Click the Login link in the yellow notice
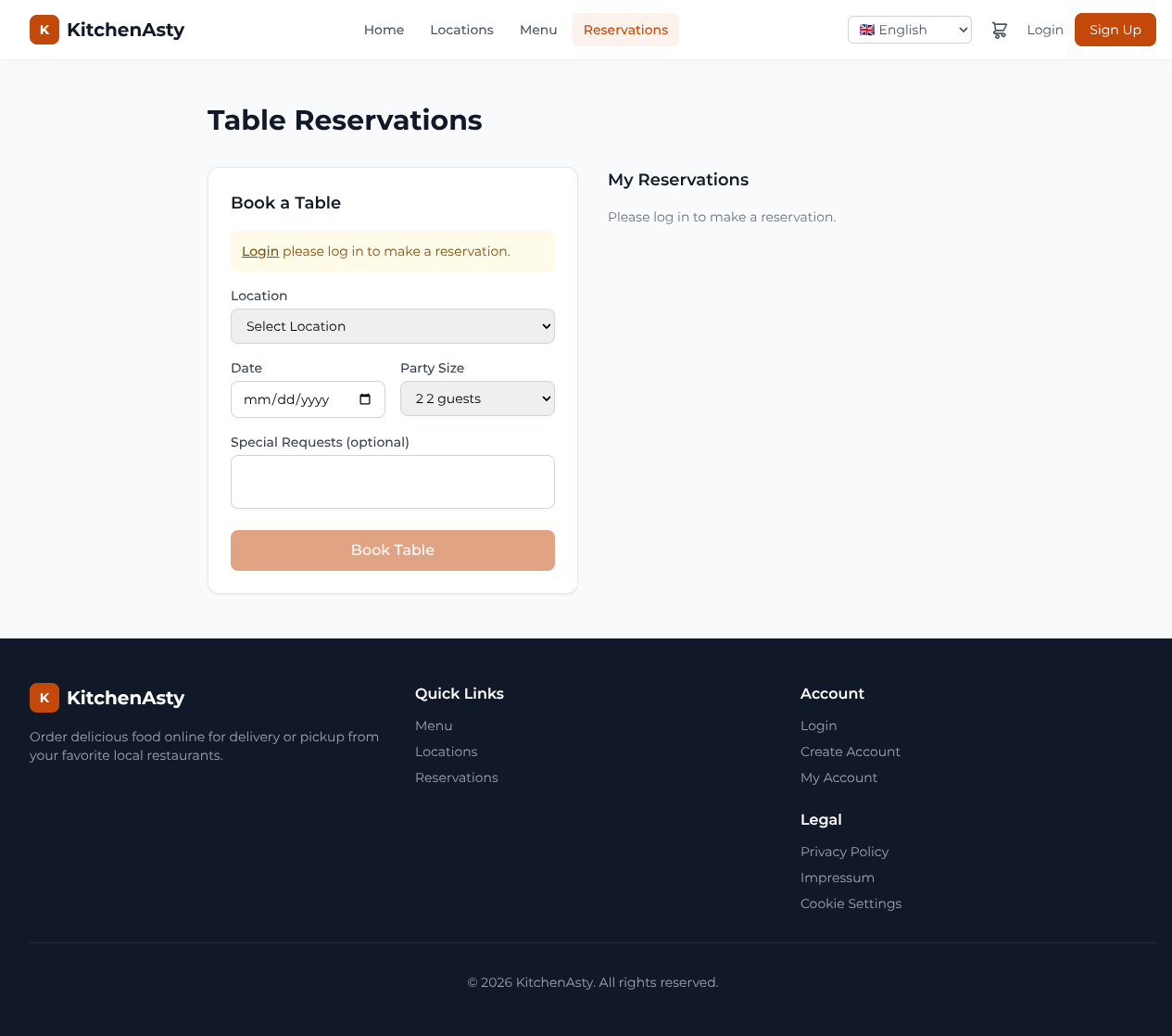 click(x=259, y=250)
